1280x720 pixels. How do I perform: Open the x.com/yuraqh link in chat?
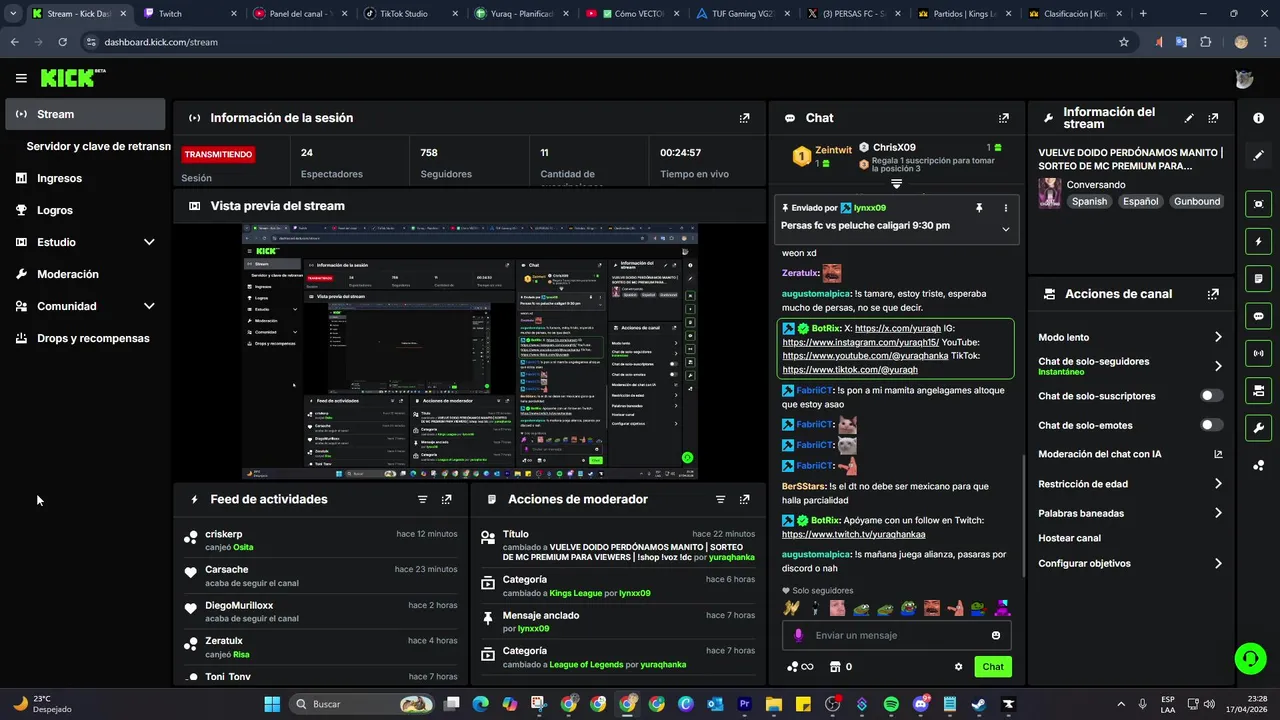coord(898,328)
